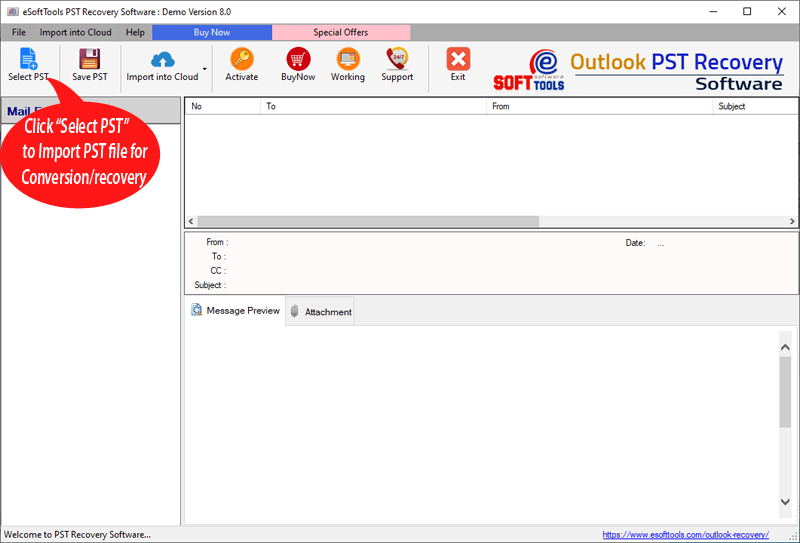
Task: Click the app icon in the title bar
Action: 12,11
